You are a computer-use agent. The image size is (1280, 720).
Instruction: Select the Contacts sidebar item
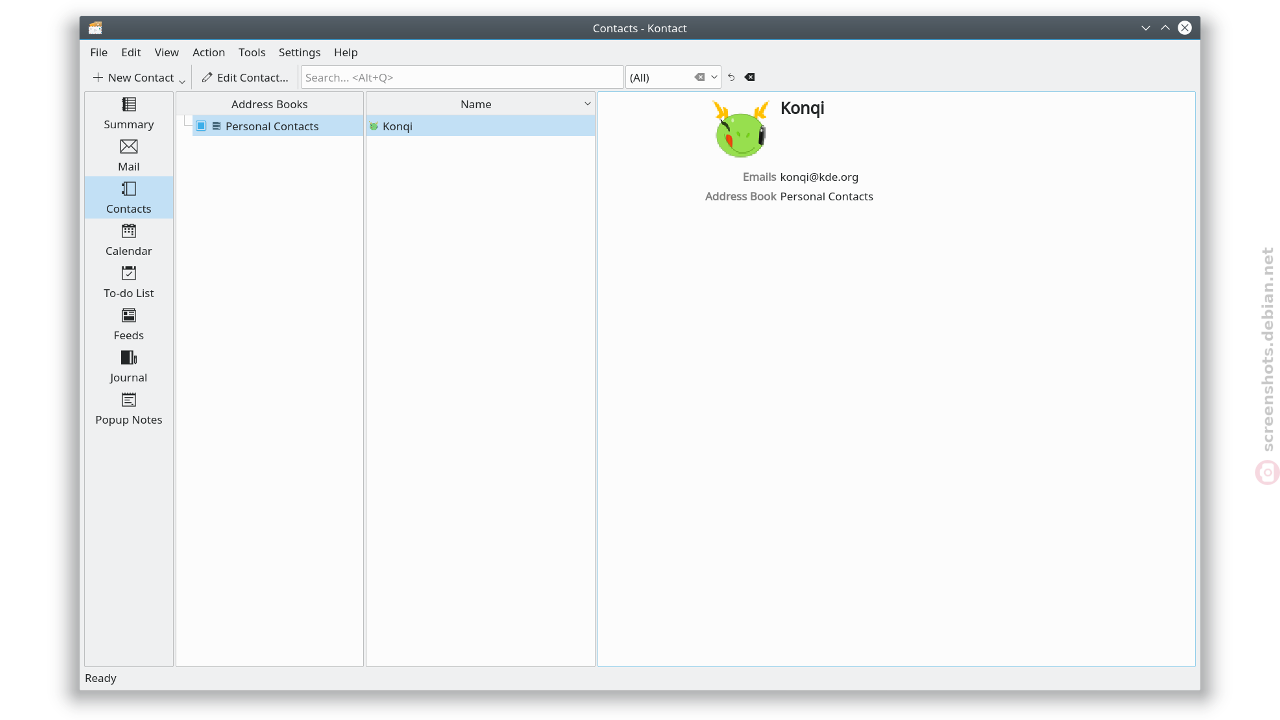[129, 197]
